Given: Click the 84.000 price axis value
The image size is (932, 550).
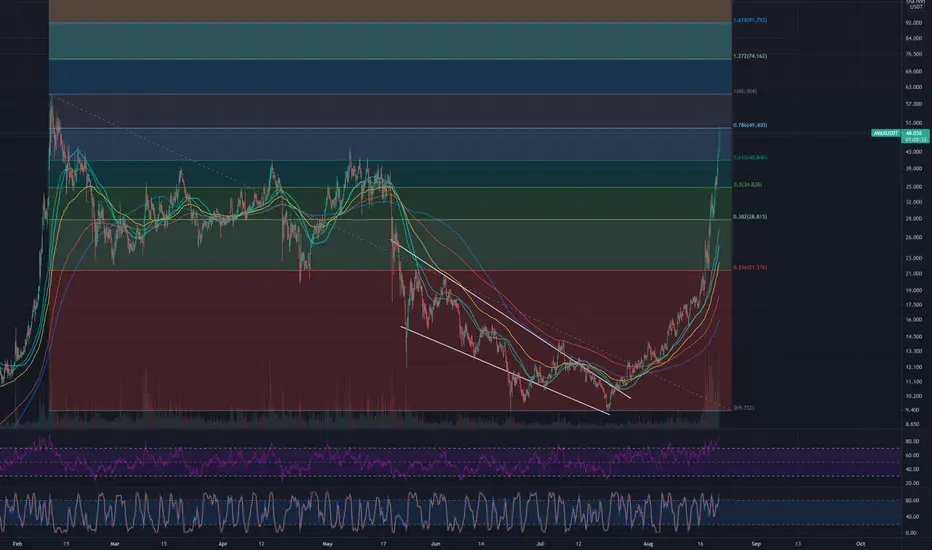Looking at the screenshot, I should click(913, 39).
